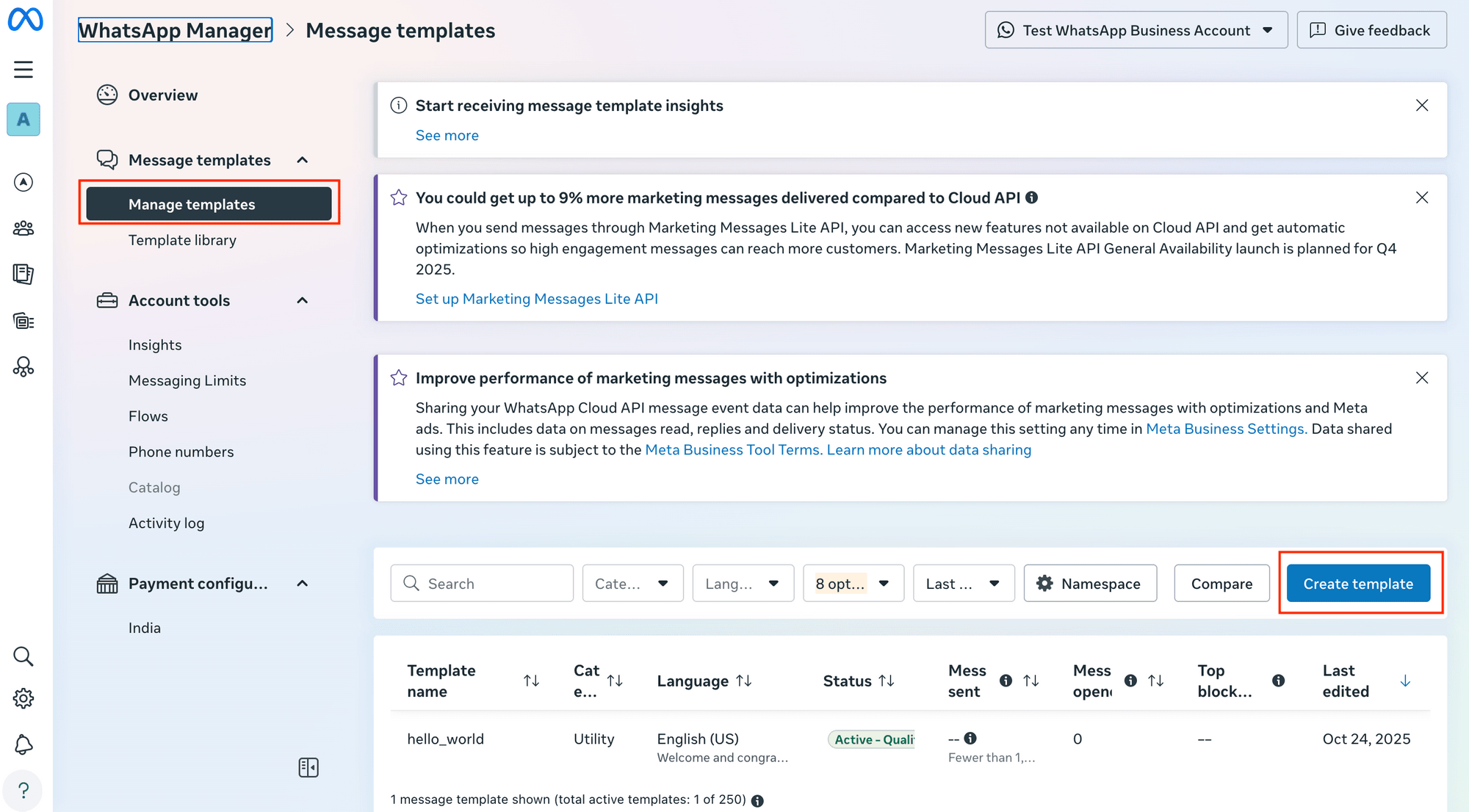Sort the table by Language column
This screenshot has height=812, width=1469.
pos(743,681)
